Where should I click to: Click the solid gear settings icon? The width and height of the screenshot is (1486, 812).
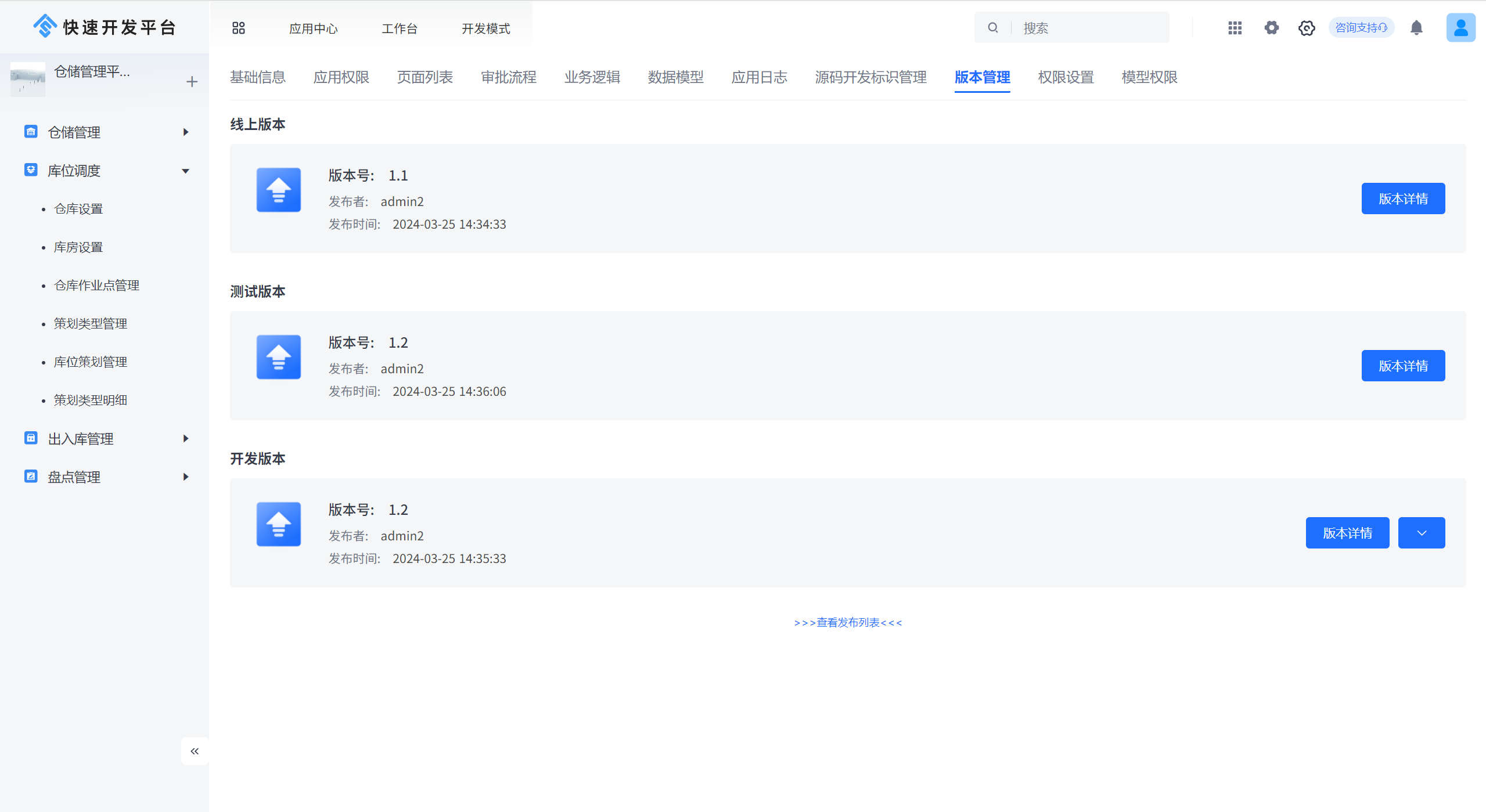tap(1271, 28)
